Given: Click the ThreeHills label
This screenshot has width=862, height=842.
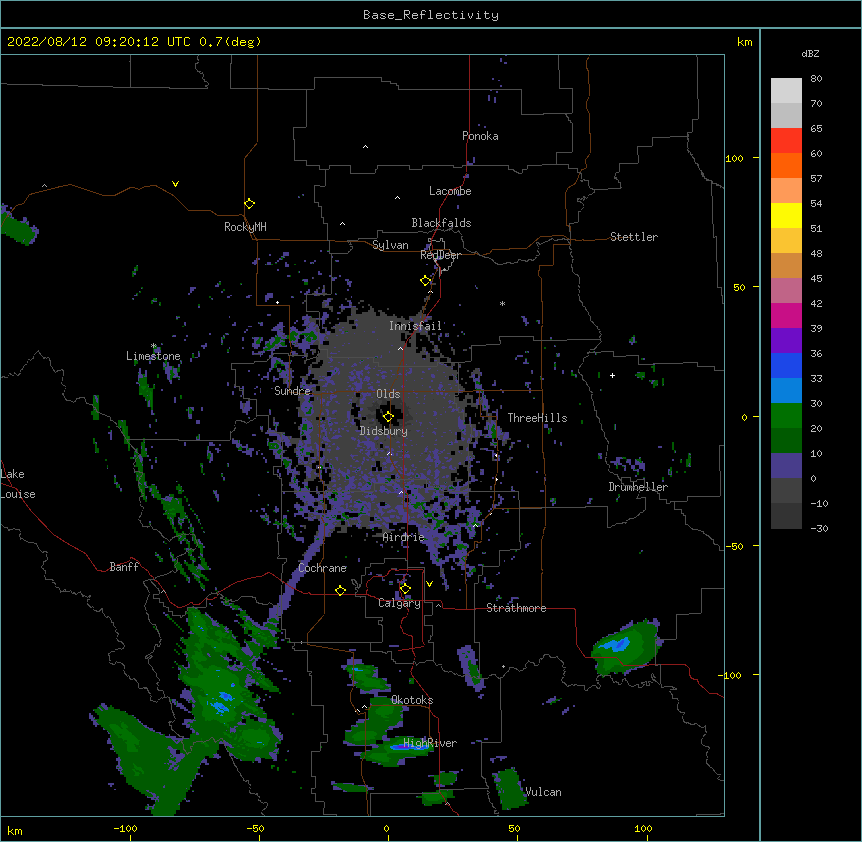Looking at the screenshot, I should 537,418.
